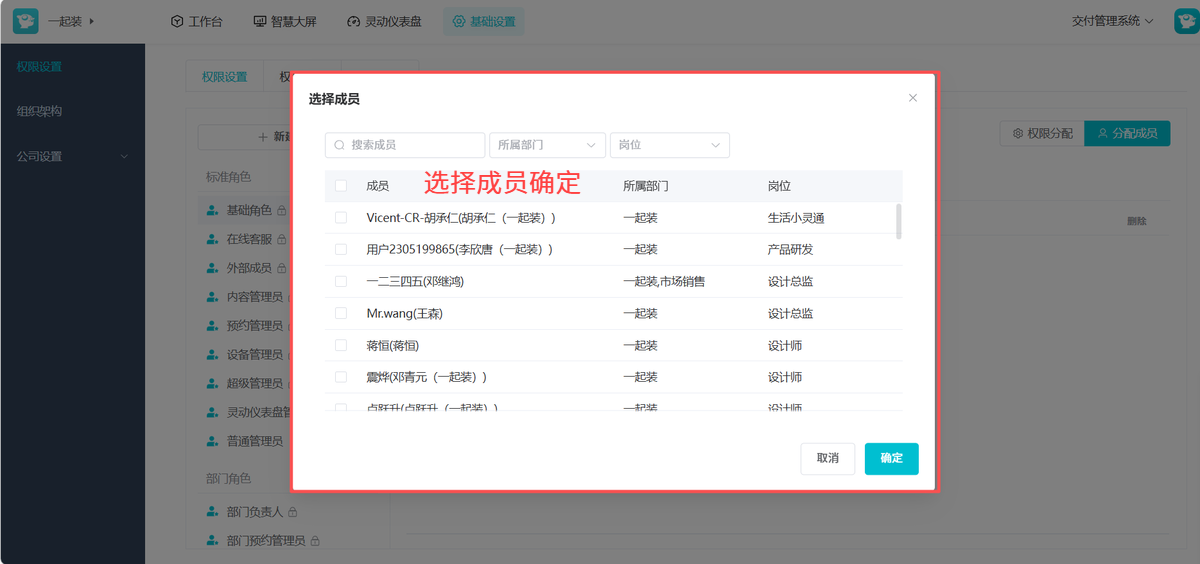Click the lock icon next to 基础角色
This screenshot has width=1200, height=564.
point(282,211)
